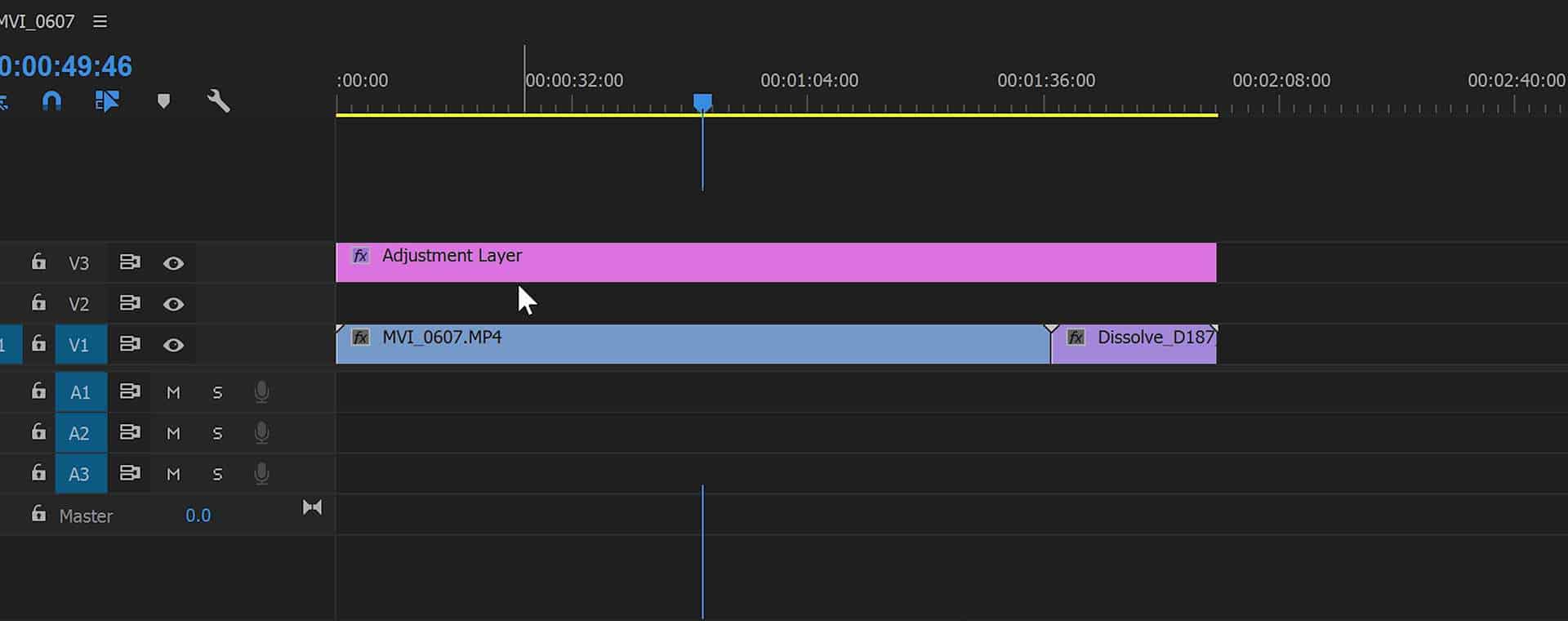1568x621 pixels.
Task: Toggle lock on track V3
Action: (x=38, y=261)
